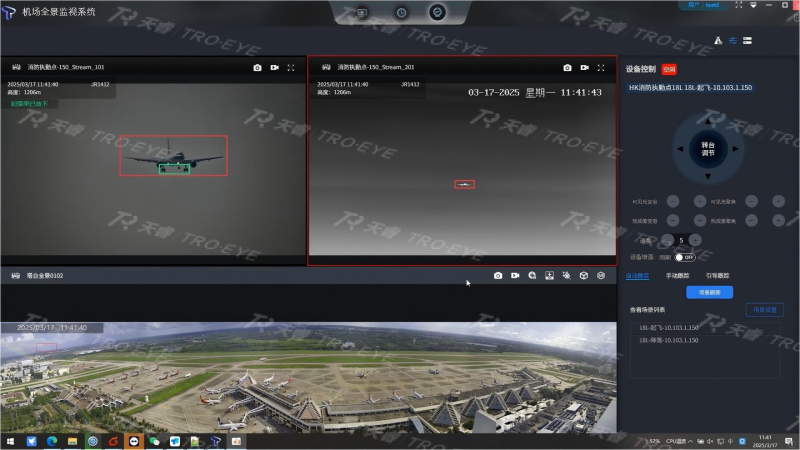Viewport: 800px width, 450px height.
Task: Open the Windows Start menu
Action: pos(10,441)
